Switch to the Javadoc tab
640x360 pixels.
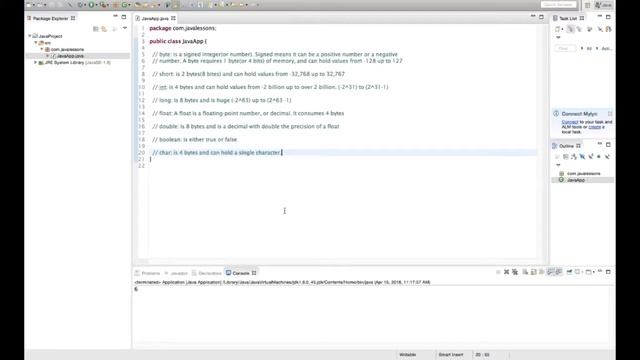176,273
